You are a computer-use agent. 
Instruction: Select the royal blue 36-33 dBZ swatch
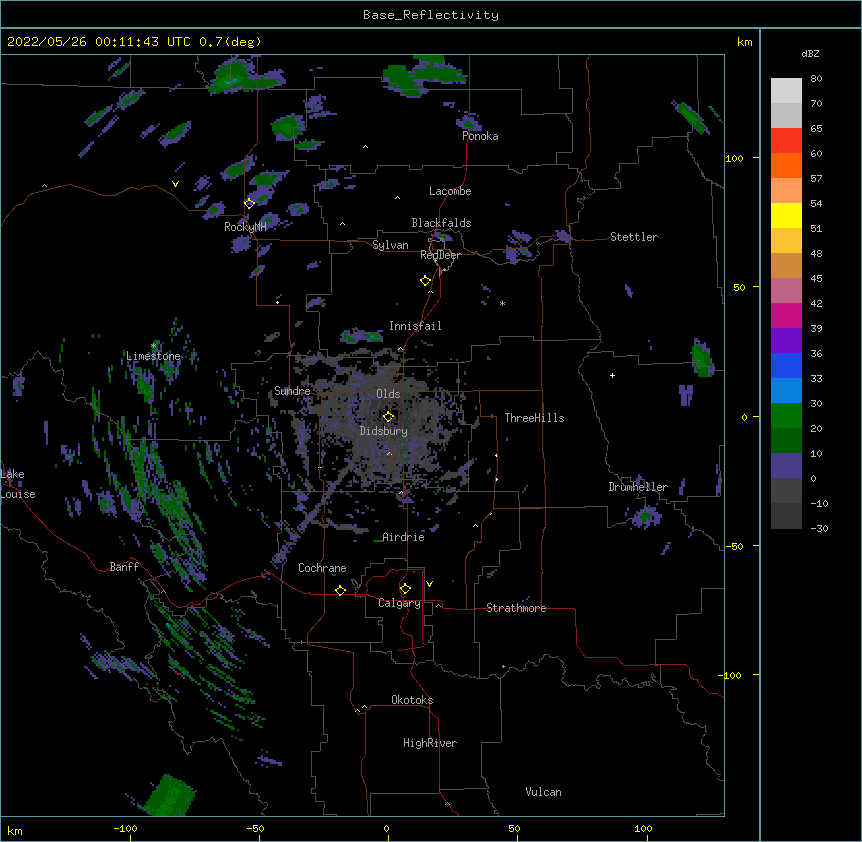point(786,365)
